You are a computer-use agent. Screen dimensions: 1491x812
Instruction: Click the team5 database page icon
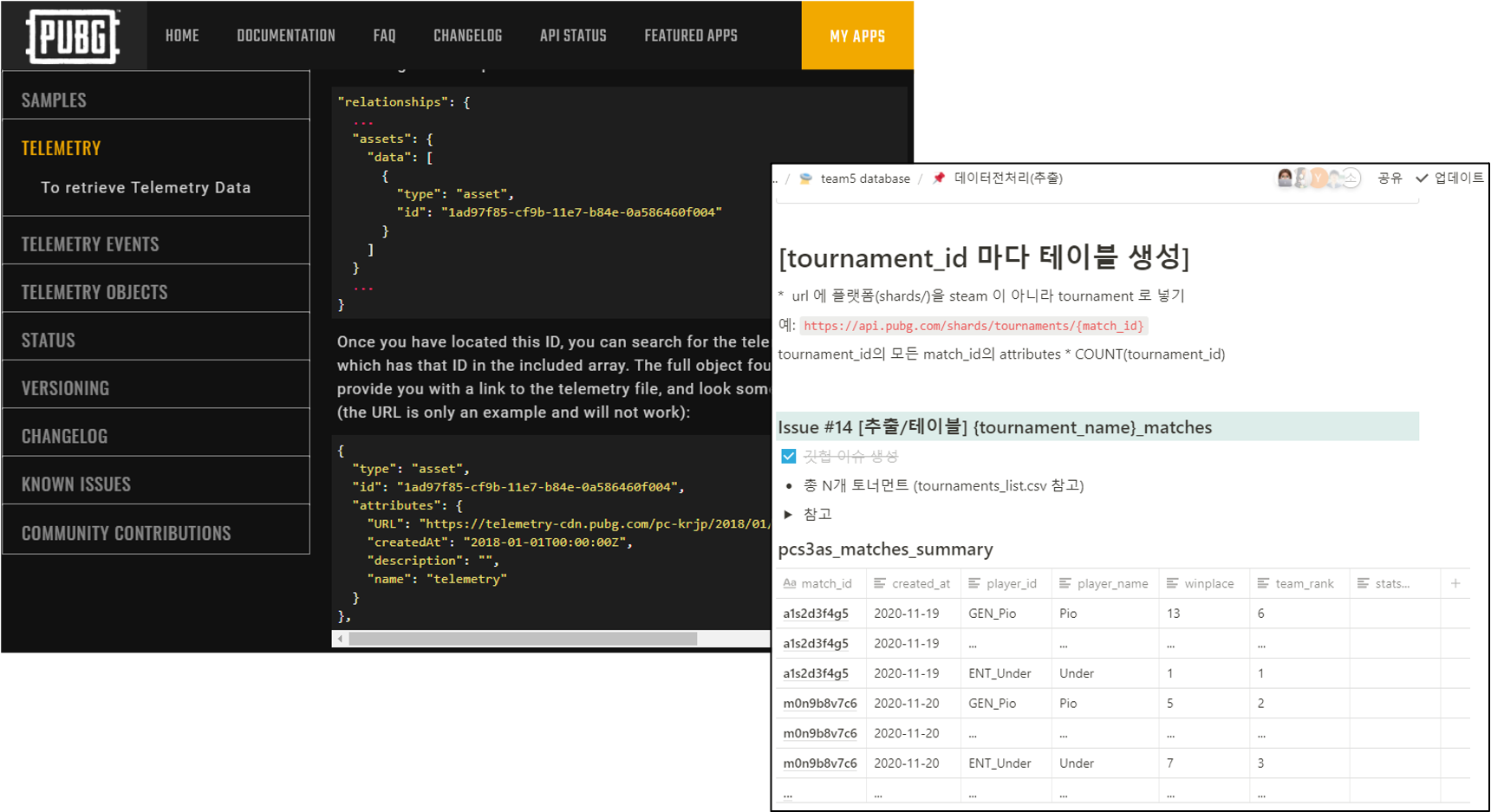pyautogui.click(x=806, y=179)
